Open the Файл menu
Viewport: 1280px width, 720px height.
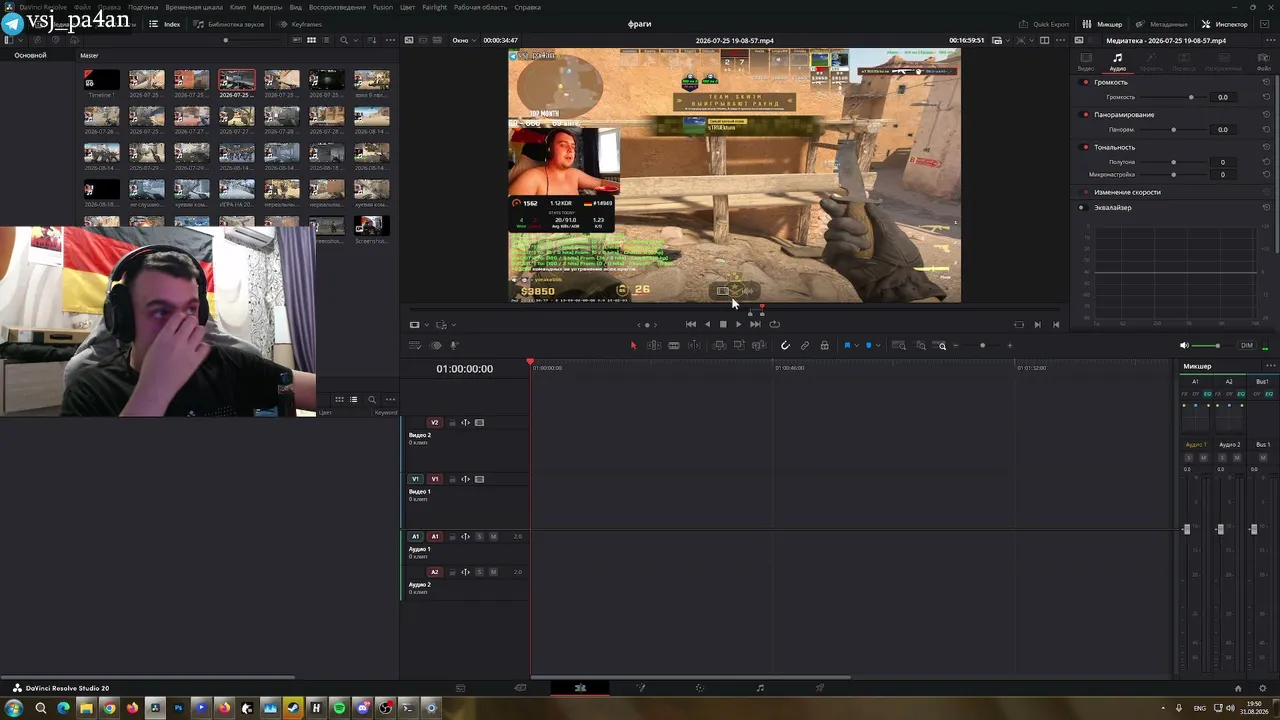click(82, 7)
